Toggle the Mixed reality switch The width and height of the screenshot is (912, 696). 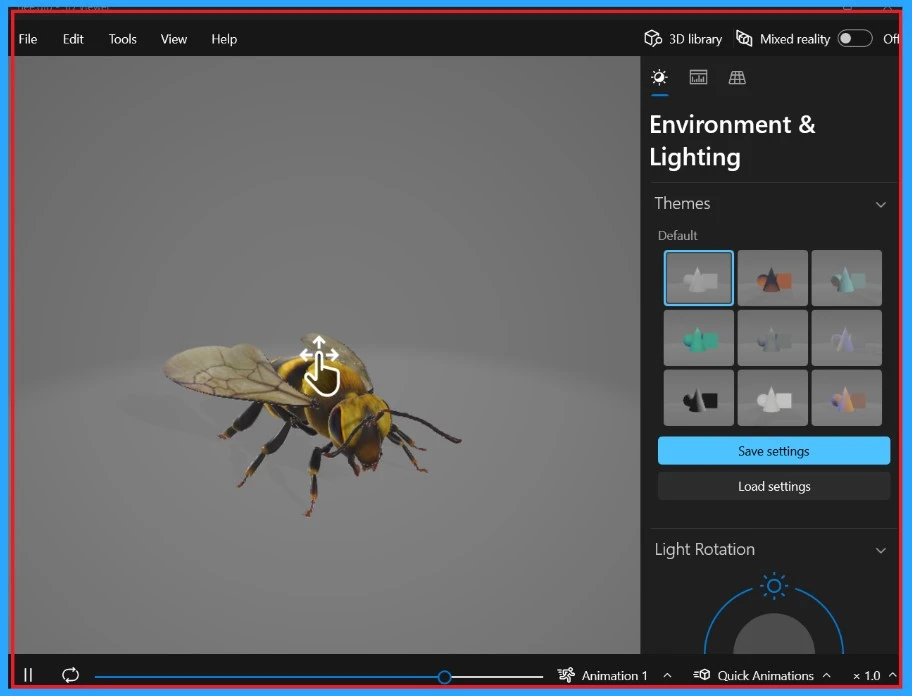coord(854,38)
